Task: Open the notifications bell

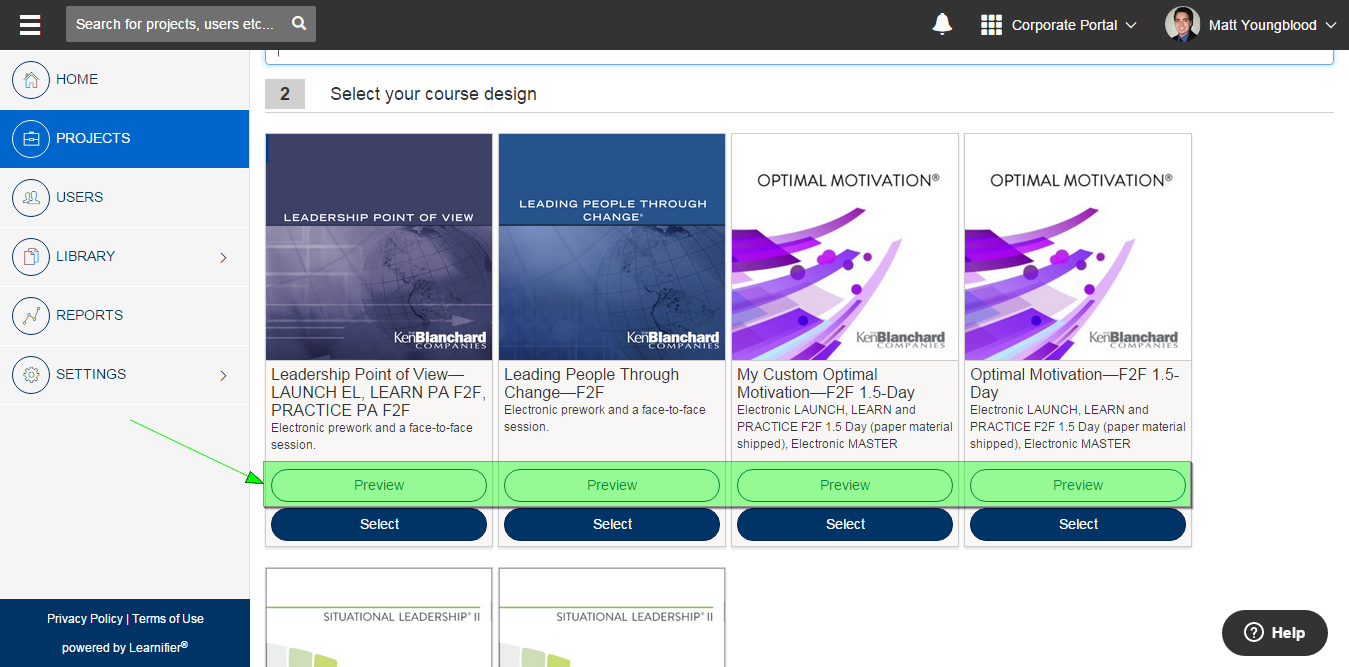Action: [x=942, y=25]
